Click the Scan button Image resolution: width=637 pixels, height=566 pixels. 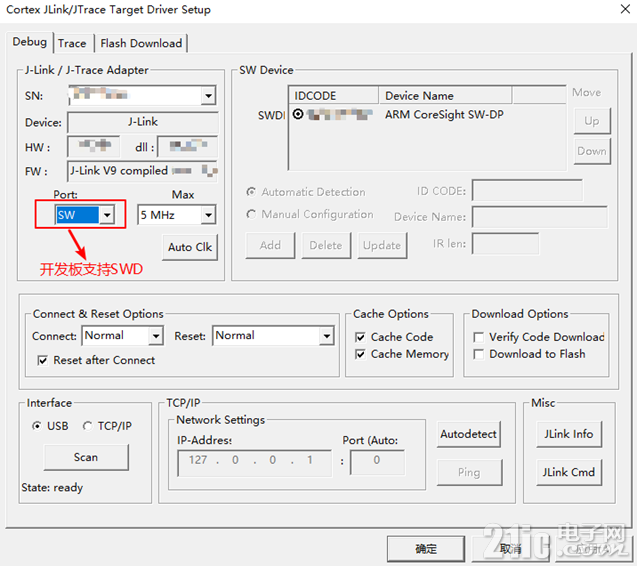point(86,457)
